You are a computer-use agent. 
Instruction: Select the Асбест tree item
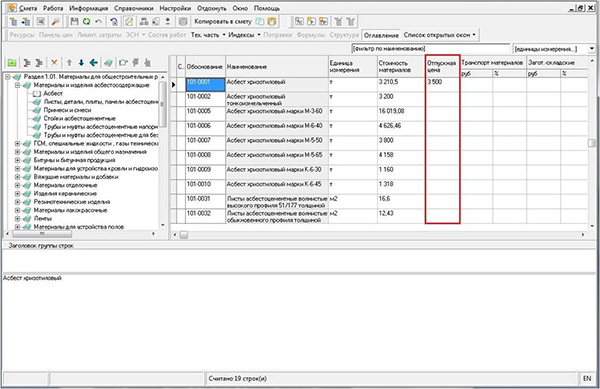53,93
